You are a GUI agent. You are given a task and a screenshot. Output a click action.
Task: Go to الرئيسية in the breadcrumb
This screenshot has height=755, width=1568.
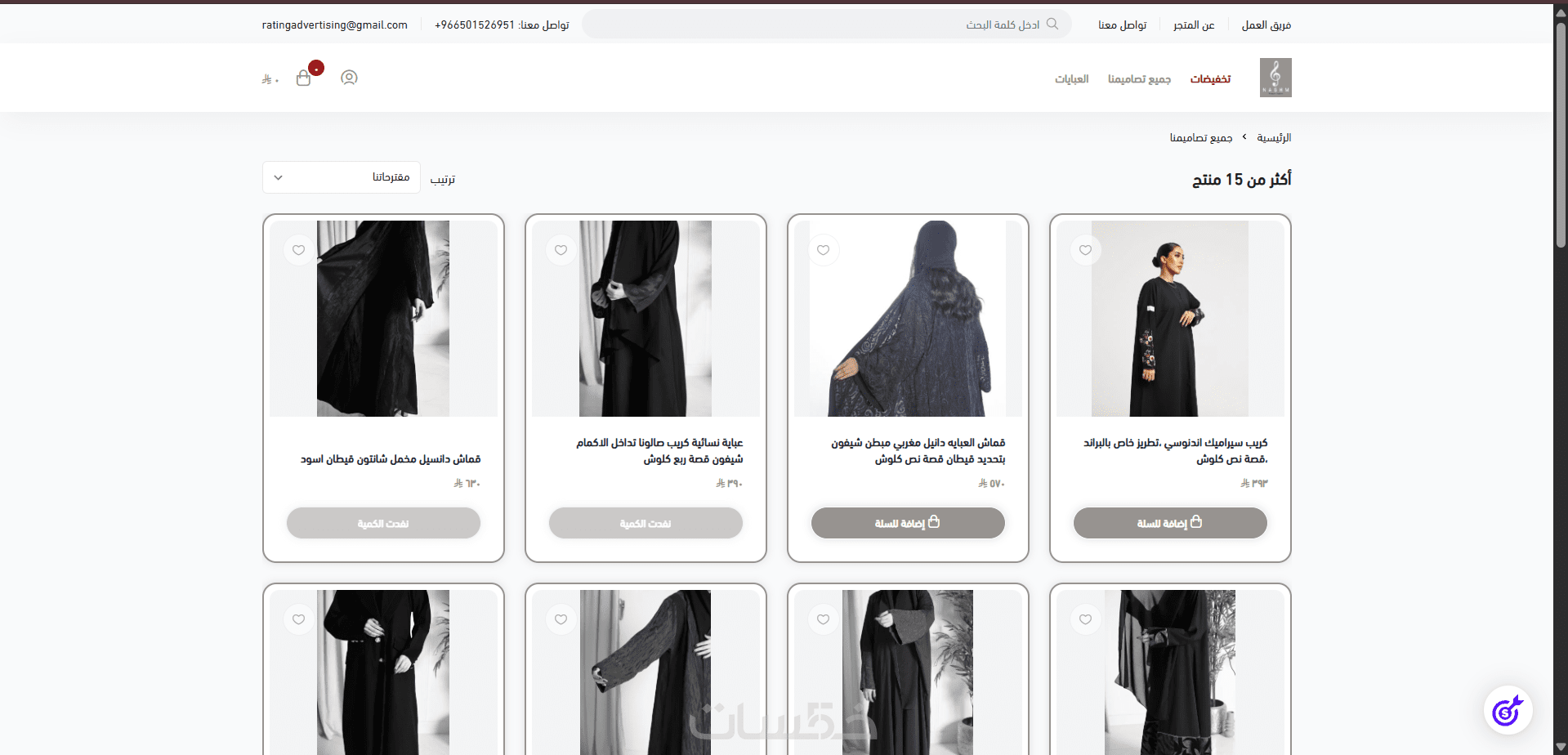pos(1274,137)
